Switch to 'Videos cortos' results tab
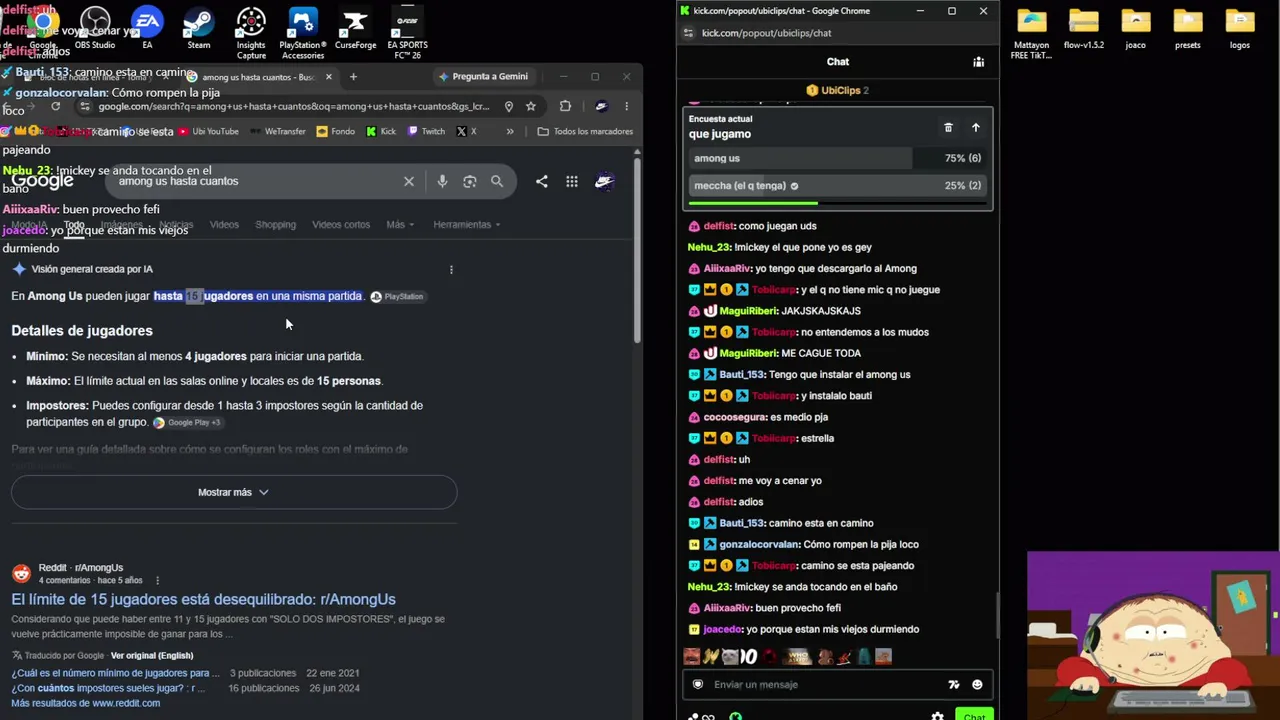 pyautogui.click(x=341, y=224)
